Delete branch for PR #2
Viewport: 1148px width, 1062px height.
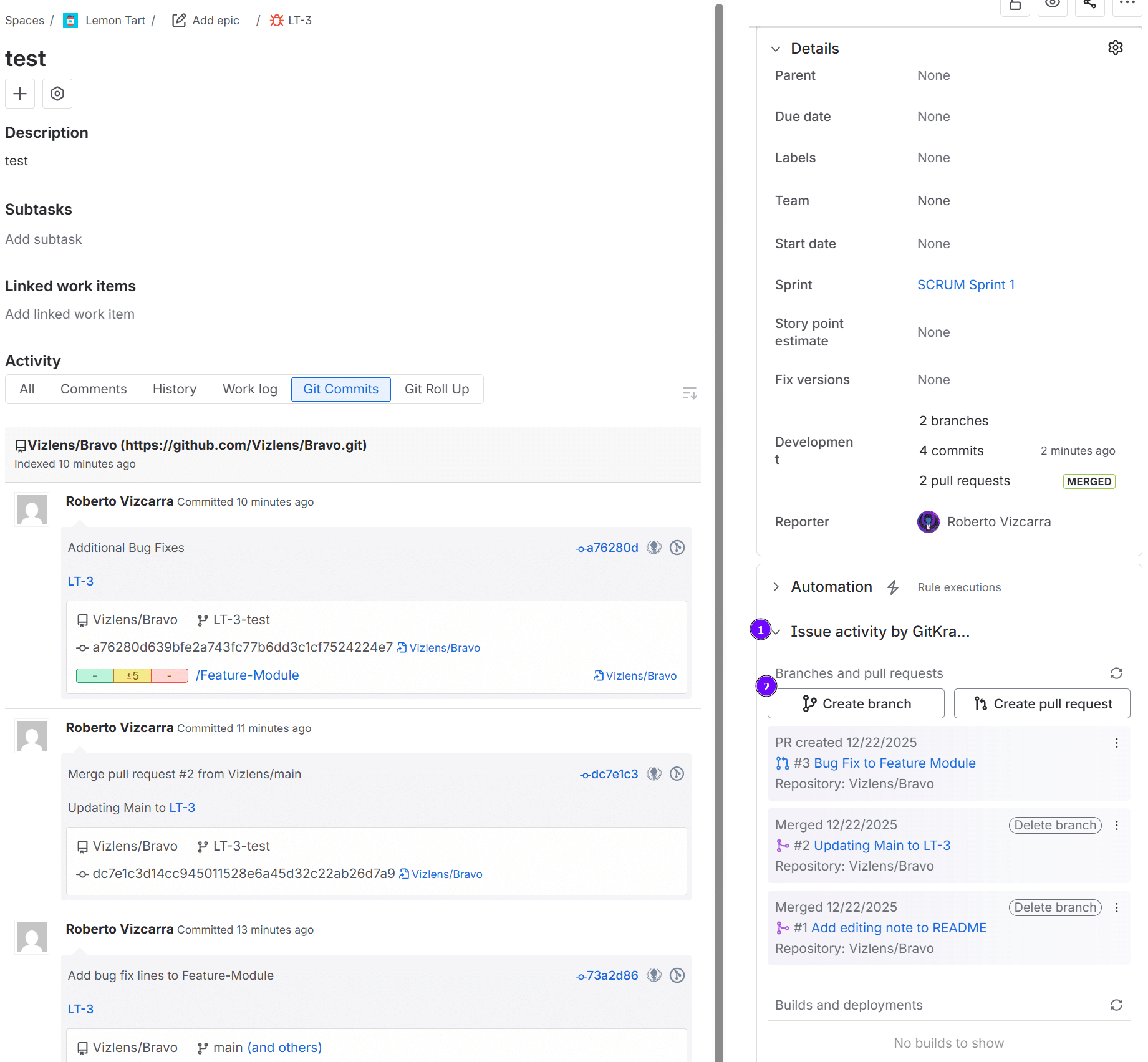tap(1054, 826)
